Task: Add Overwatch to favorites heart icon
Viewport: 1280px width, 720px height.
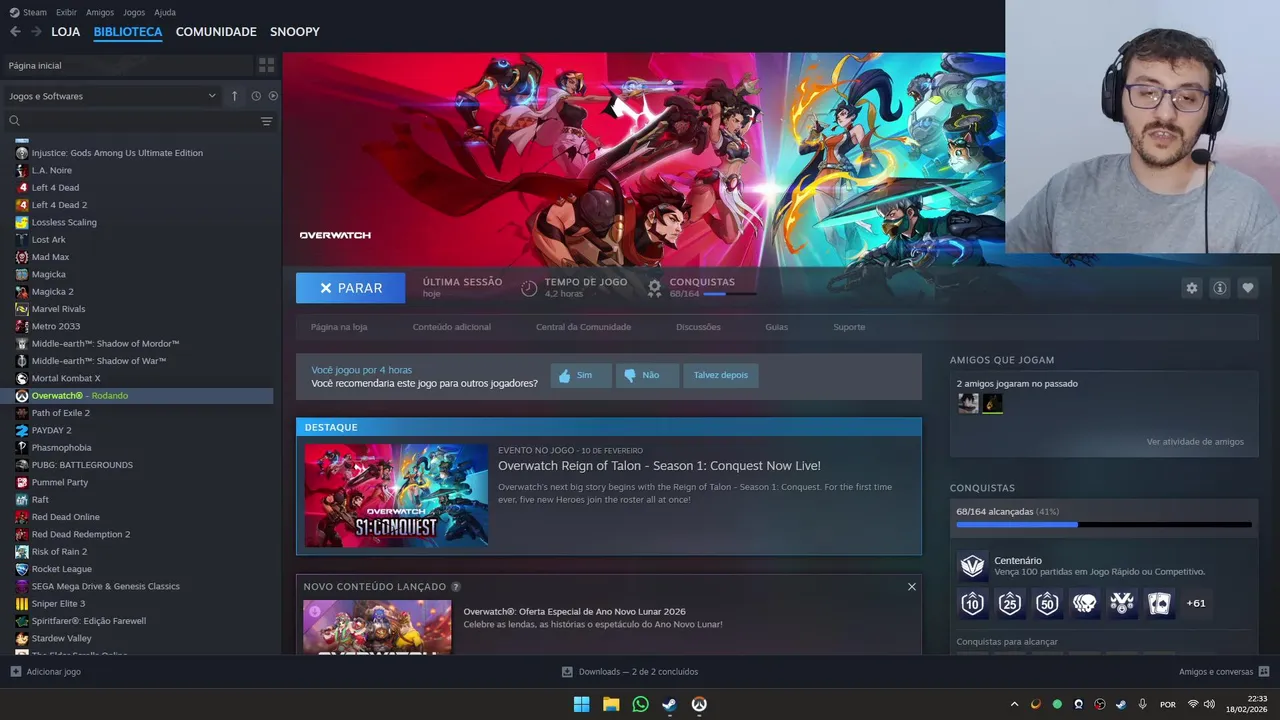Action: pos(1248,288)
